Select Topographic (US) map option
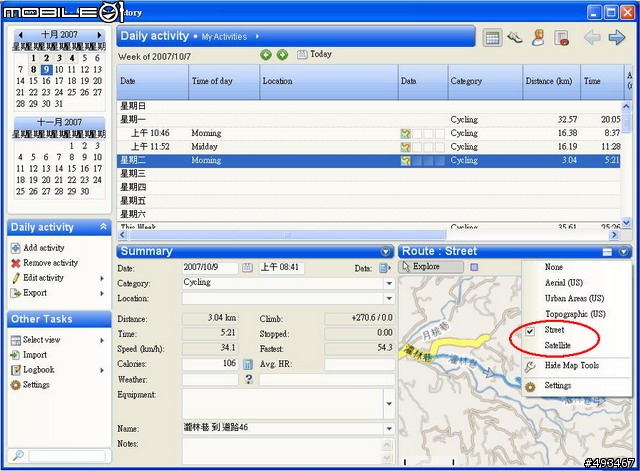Image resolution: width=640 pixels, height=471 pixels. click(576, 314)
